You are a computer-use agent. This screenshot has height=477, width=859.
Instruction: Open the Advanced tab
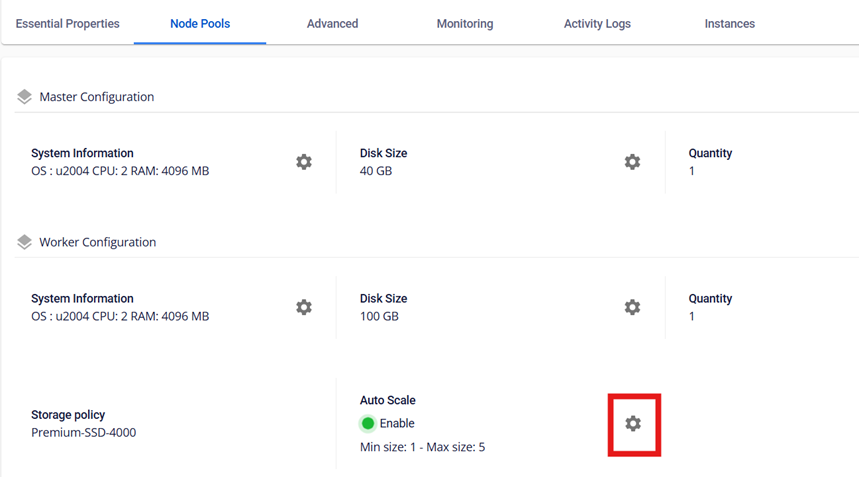[332, 24]
